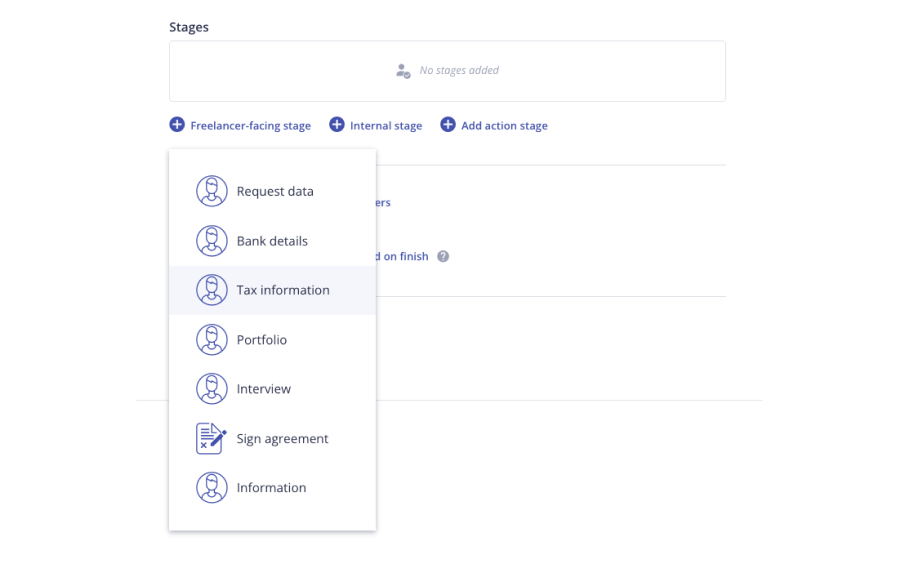Click the Stages section heading

coord(189,27)
